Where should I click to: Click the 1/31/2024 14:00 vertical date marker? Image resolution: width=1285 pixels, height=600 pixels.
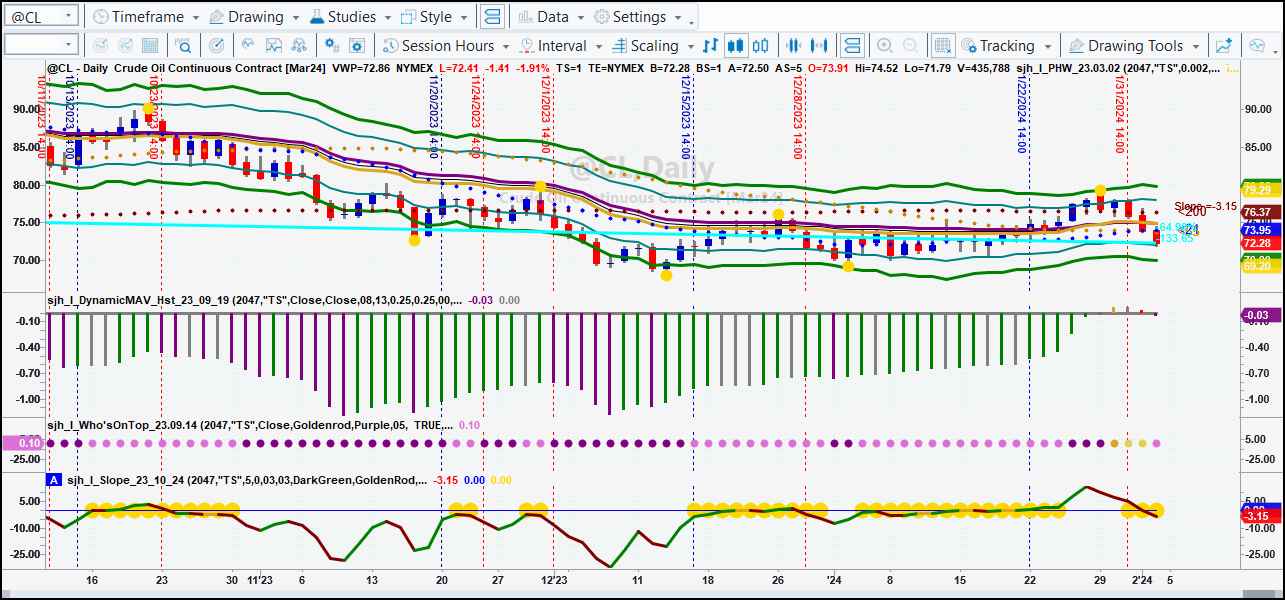1120,115
